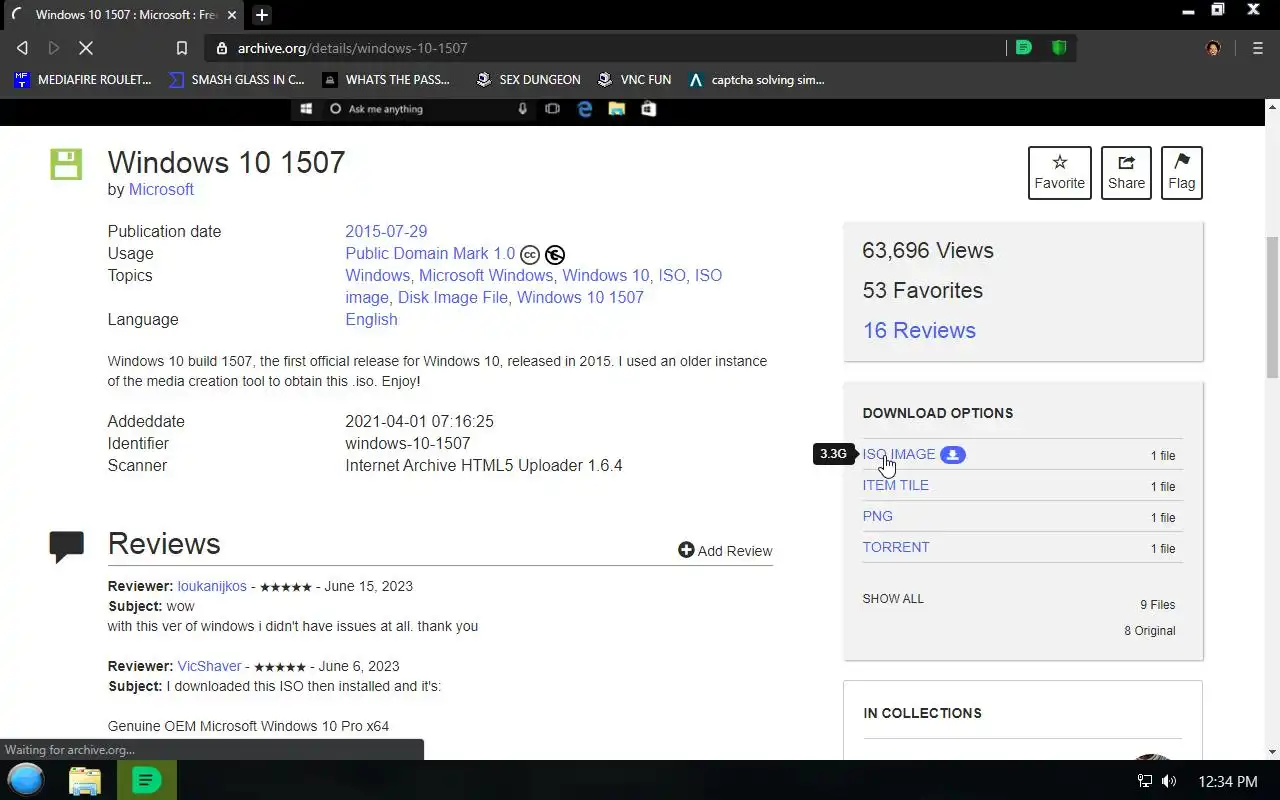
Task: Click SHOW ALL download options
Action: (x=893, y=599)
